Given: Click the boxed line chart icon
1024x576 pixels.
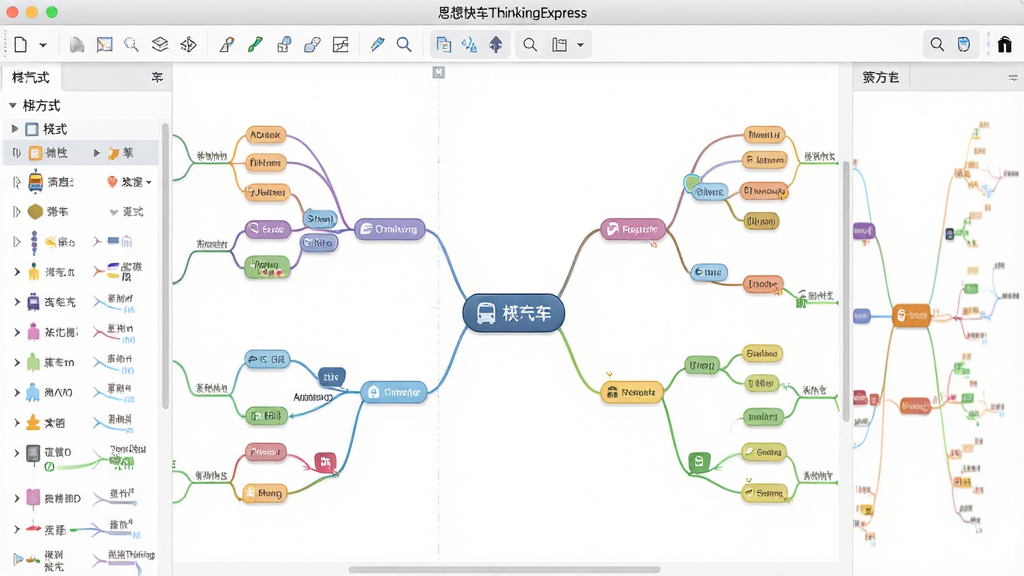Looking at the screenshot, I should (340, 44).
